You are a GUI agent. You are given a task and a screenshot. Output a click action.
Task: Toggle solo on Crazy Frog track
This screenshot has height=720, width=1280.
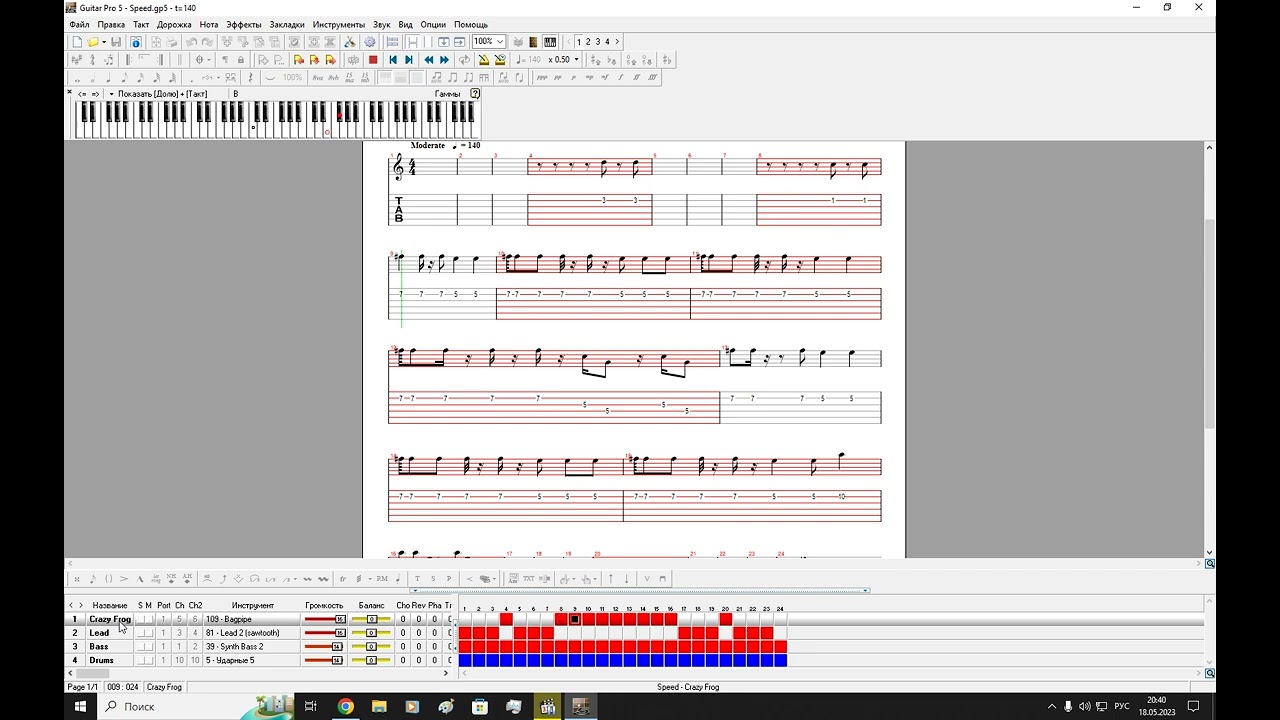point(141,619)
